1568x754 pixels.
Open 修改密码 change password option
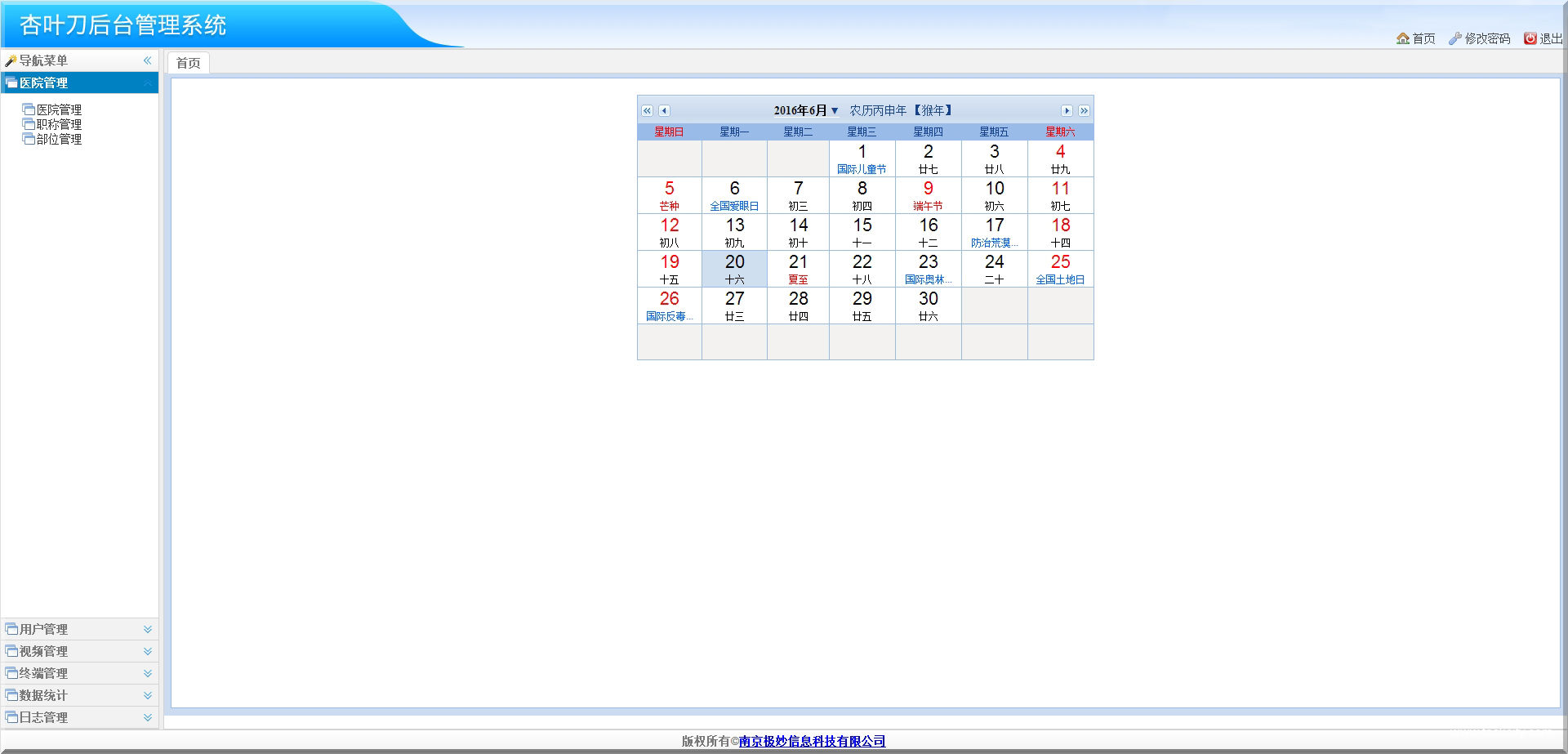[x=1480, y=38]
